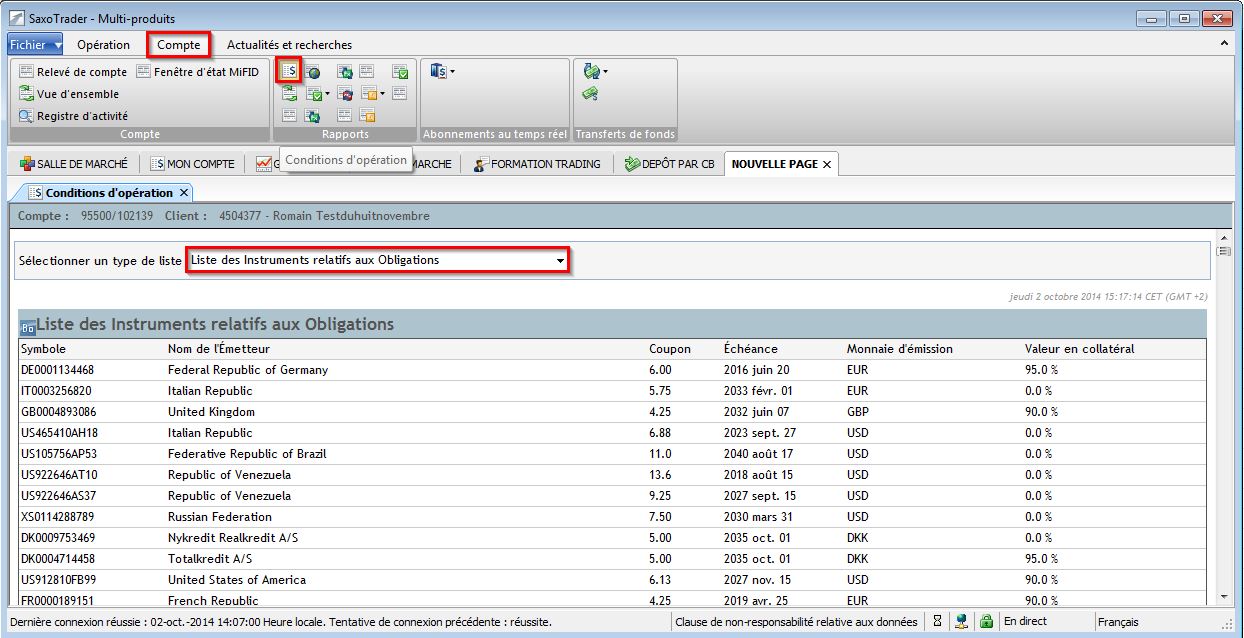
Task: Click the green cash icon in Transferts de fonds
Action: [591, 94]
